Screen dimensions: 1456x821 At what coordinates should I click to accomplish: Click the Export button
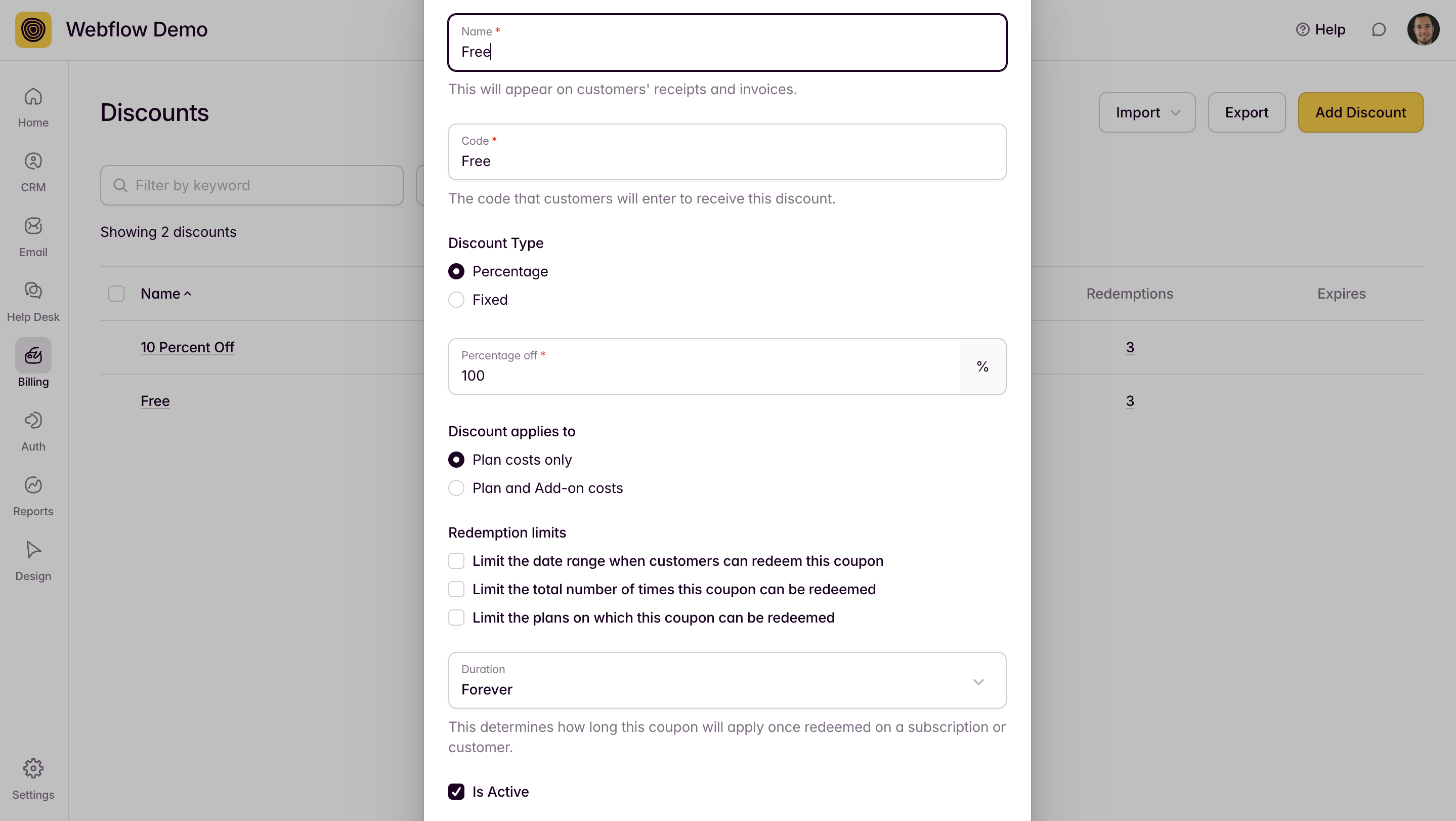[x=1247, y=112]
